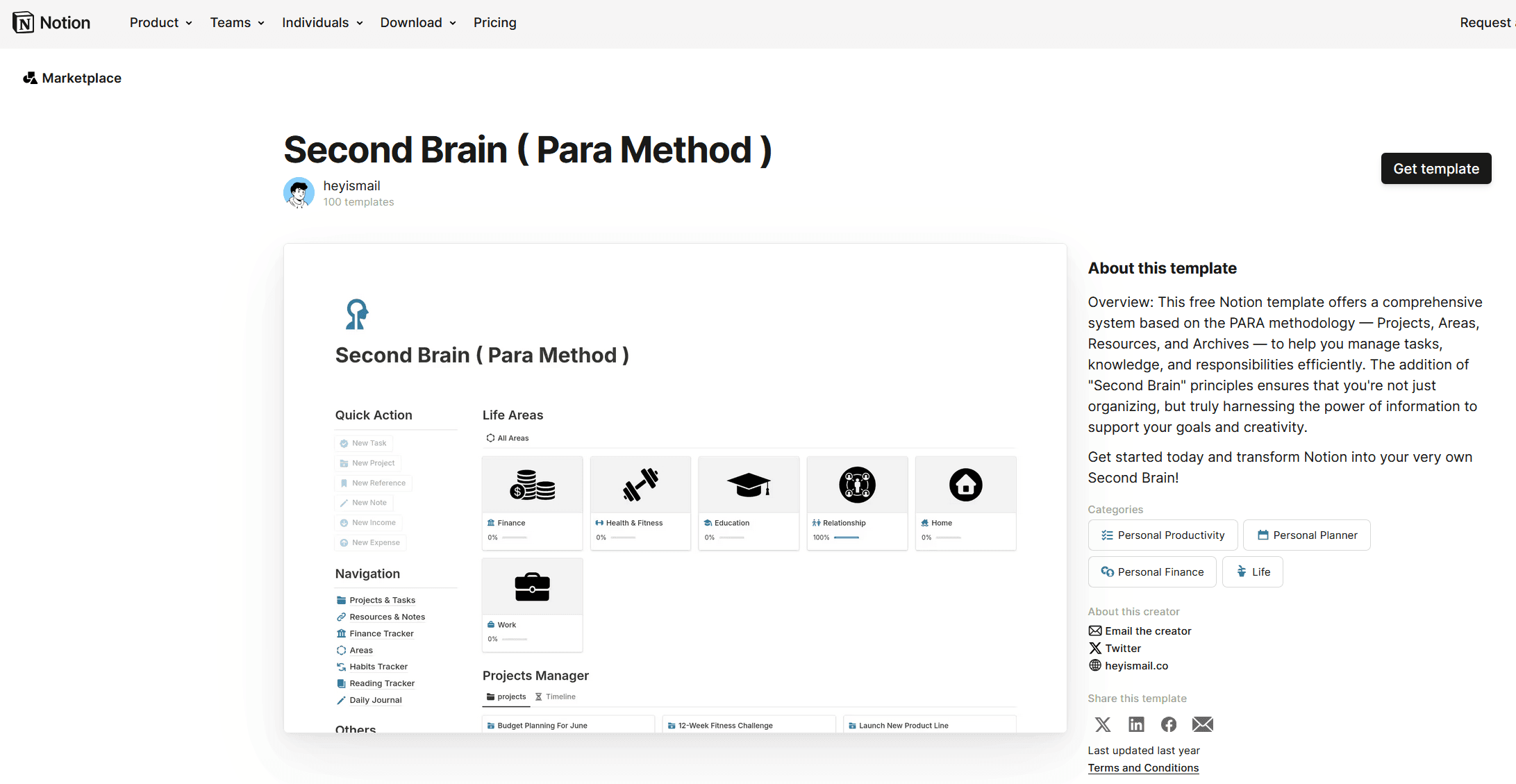Image resolution: width=1516 pixels, height=784 pixels.
Task: Click the Finance 0% progress bar
Action: [x=515, y=537]
